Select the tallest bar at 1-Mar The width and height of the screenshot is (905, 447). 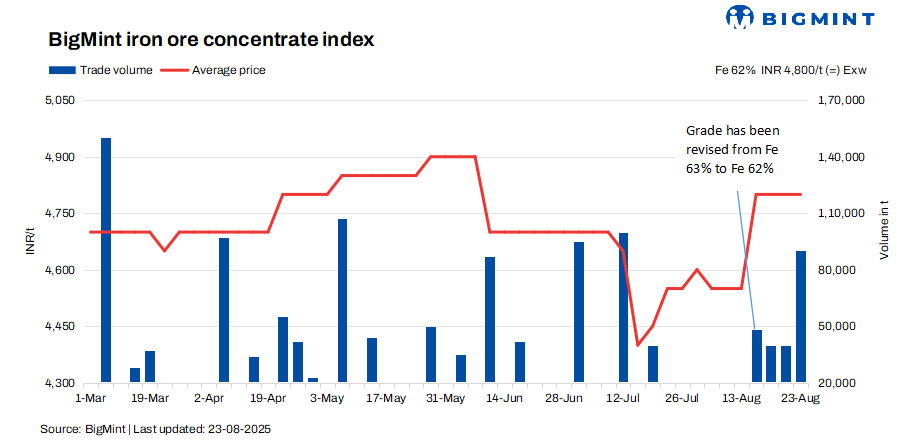coord(106,260)
